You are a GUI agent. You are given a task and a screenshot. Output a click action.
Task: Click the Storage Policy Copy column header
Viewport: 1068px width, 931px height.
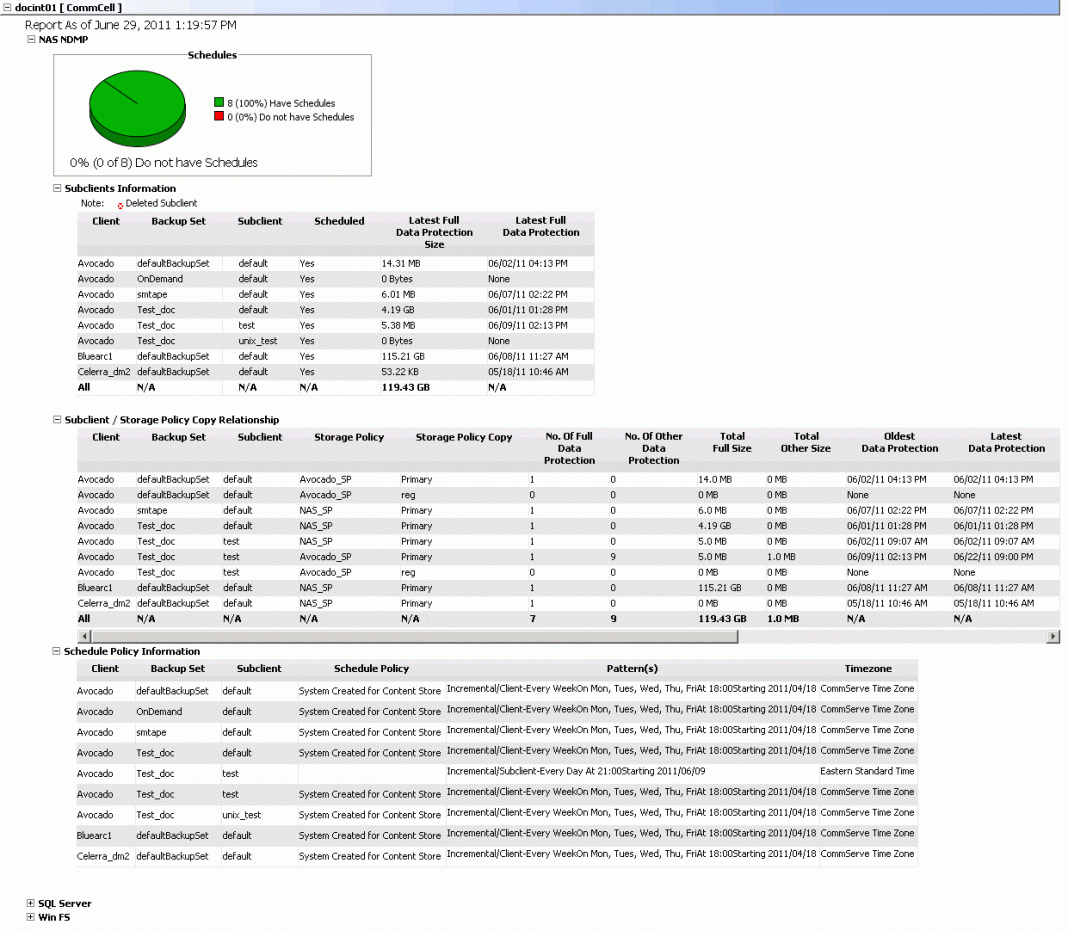coord(463,437)
